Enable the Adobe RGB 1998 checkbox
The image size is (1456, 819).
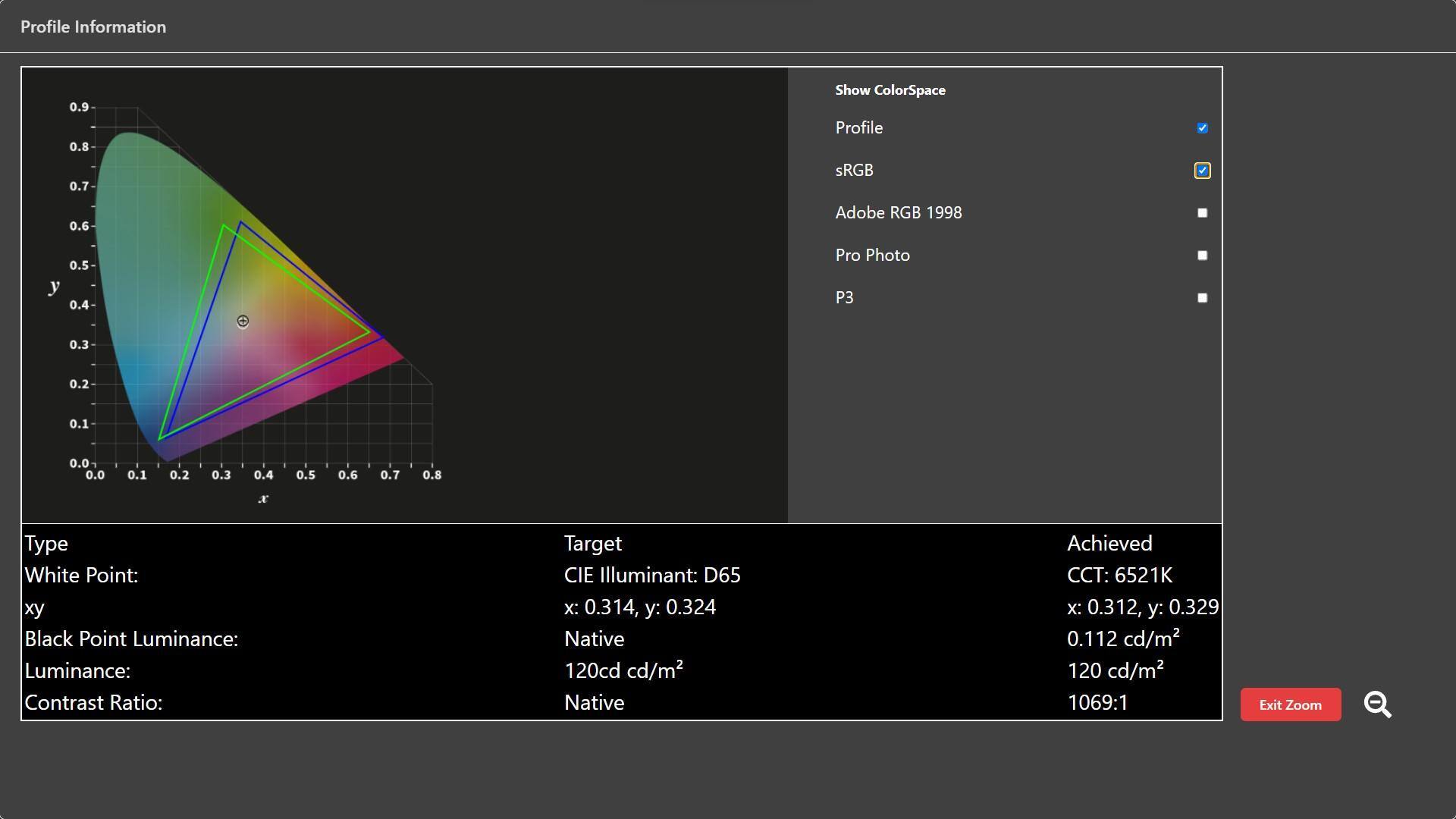click(x=1202, y=213)
